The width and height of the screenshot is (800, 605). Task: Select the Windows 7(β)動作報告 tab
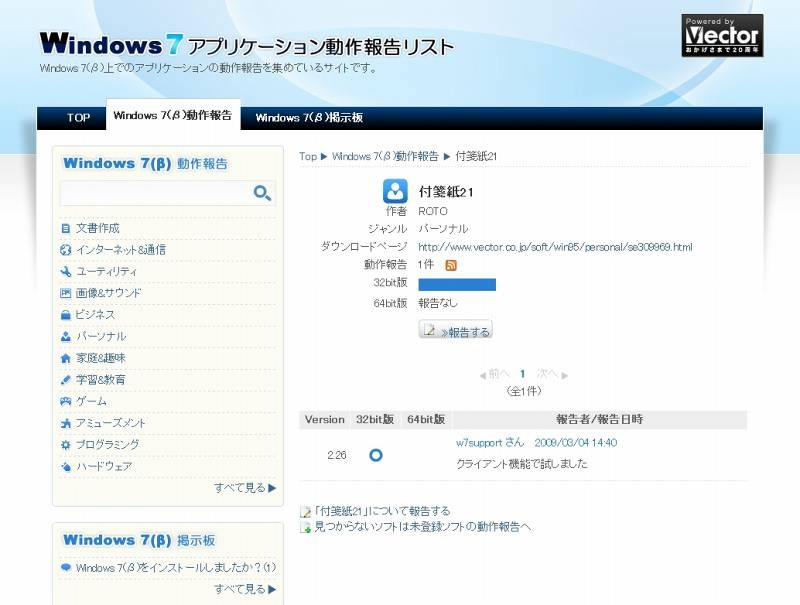[x=173, y=115]
